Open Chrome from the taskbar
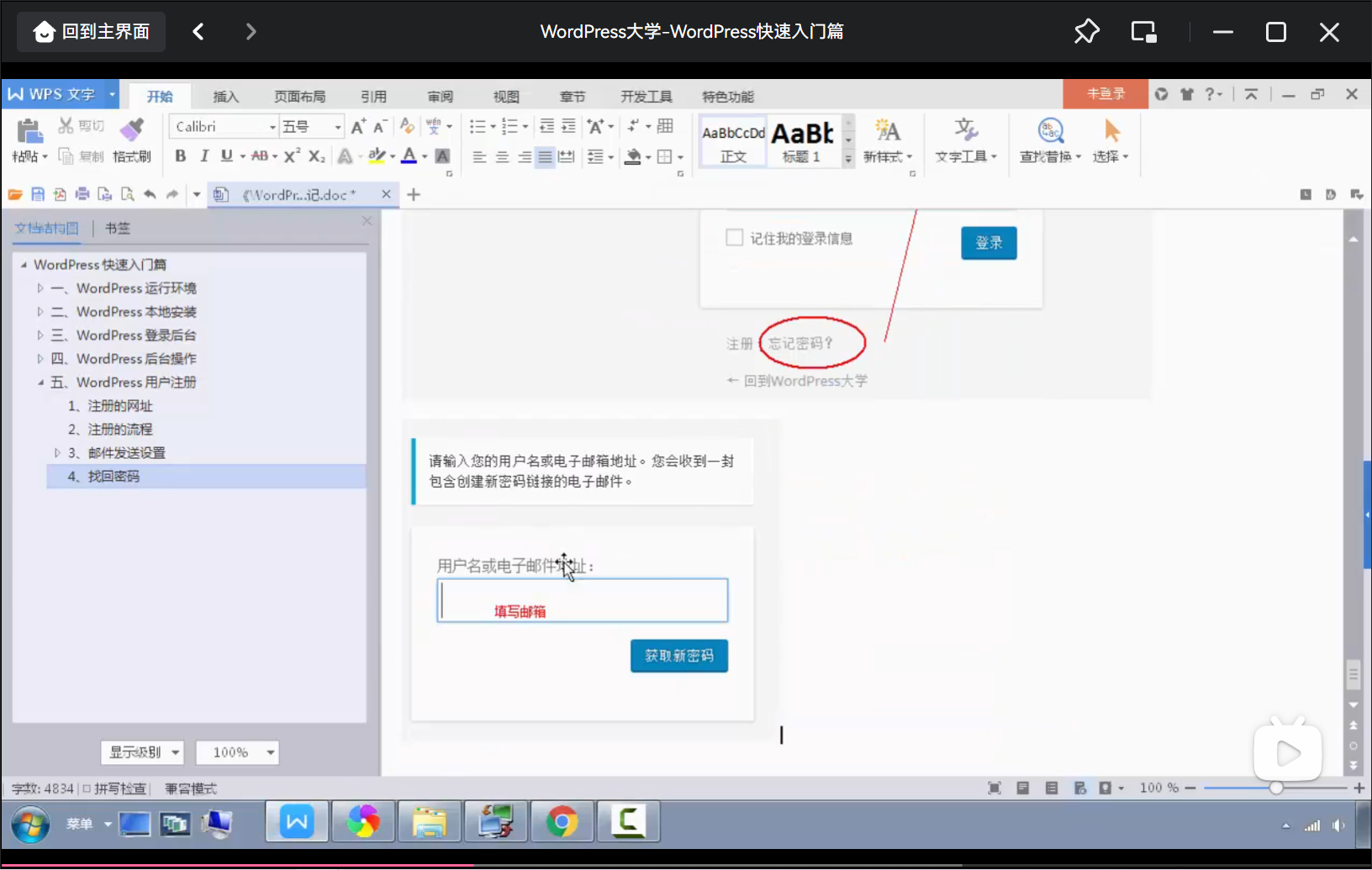Viewport: 1372px width, 870px height. coord(562,822)
